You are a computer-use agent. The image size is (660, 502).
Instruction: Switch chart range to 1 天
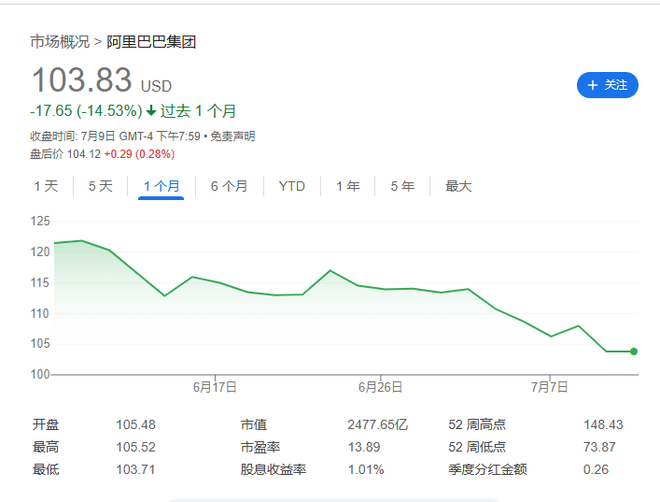(46, 186)
